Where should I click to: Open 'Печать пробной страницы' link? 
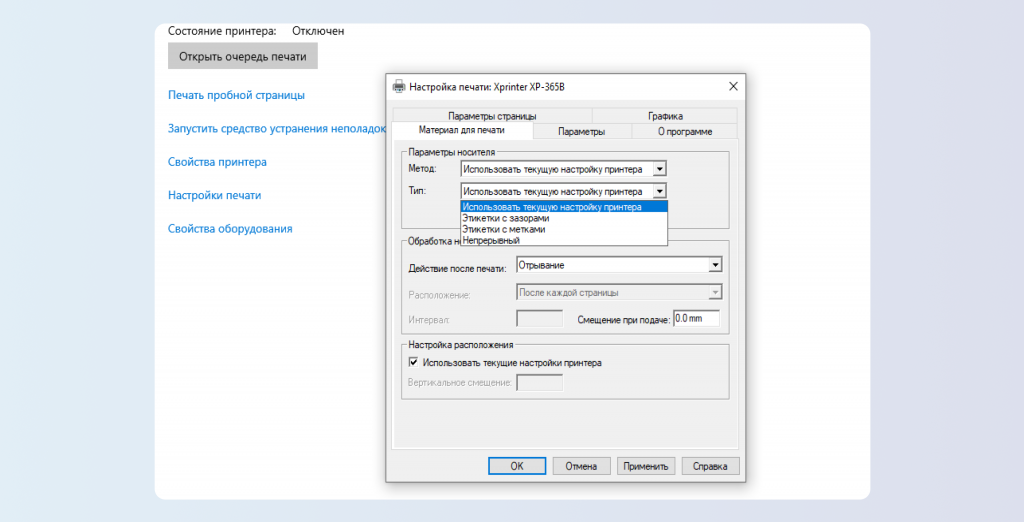click(x=236, y=95)
